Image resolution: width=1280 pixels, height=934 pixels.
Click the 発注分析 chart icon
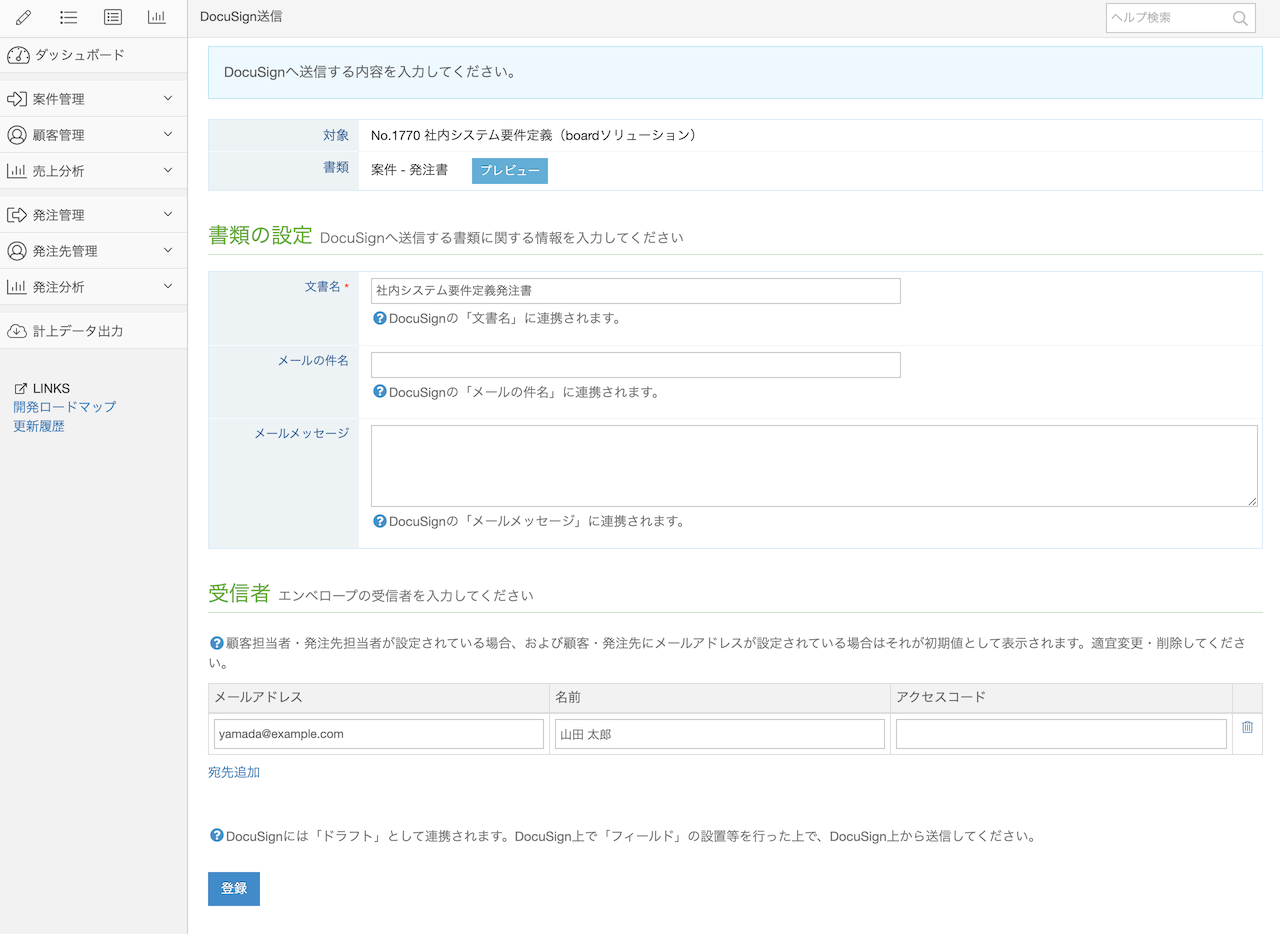[x=17, y=287]
